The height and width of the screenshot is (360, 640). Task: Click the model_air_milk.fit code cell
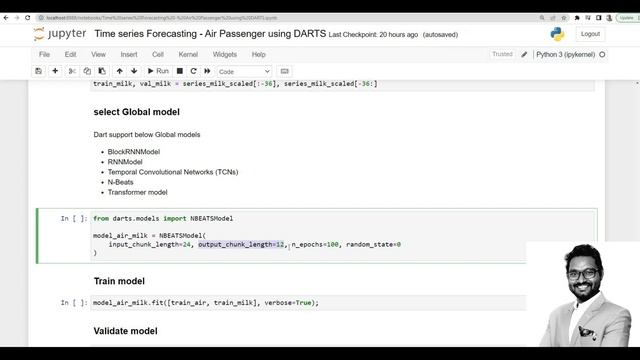tap(309, 303)
